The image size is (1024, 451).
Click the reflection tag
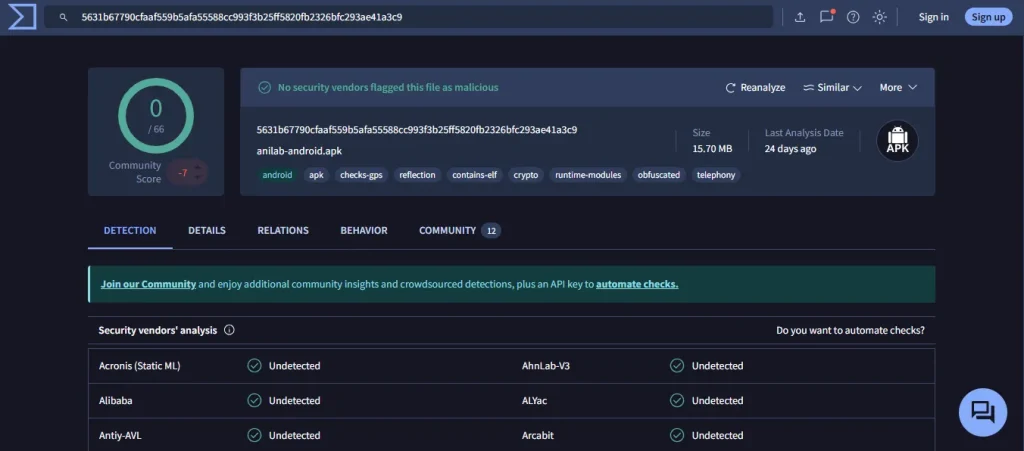pyautogui.click(x=417, y=175)
